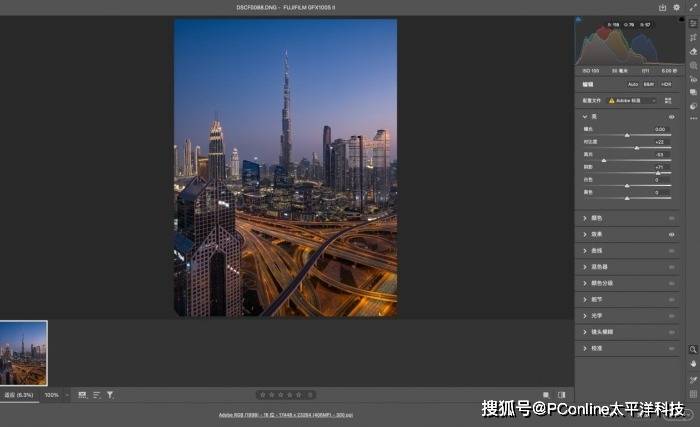Select the Zoom magnifier tool

coord(693,349)
